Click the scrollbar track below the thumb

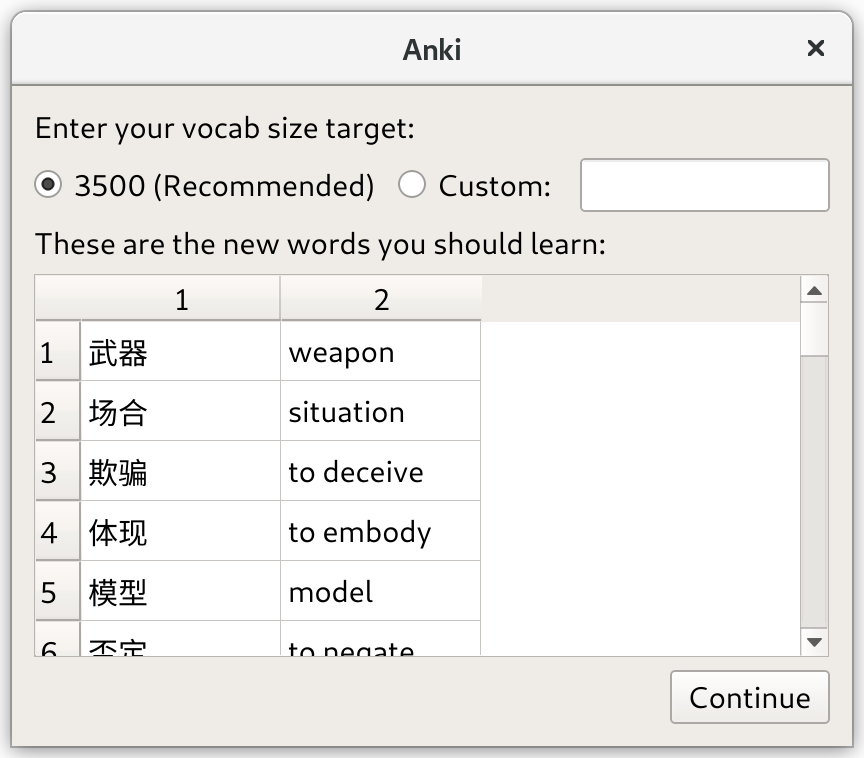coord(814,492)
